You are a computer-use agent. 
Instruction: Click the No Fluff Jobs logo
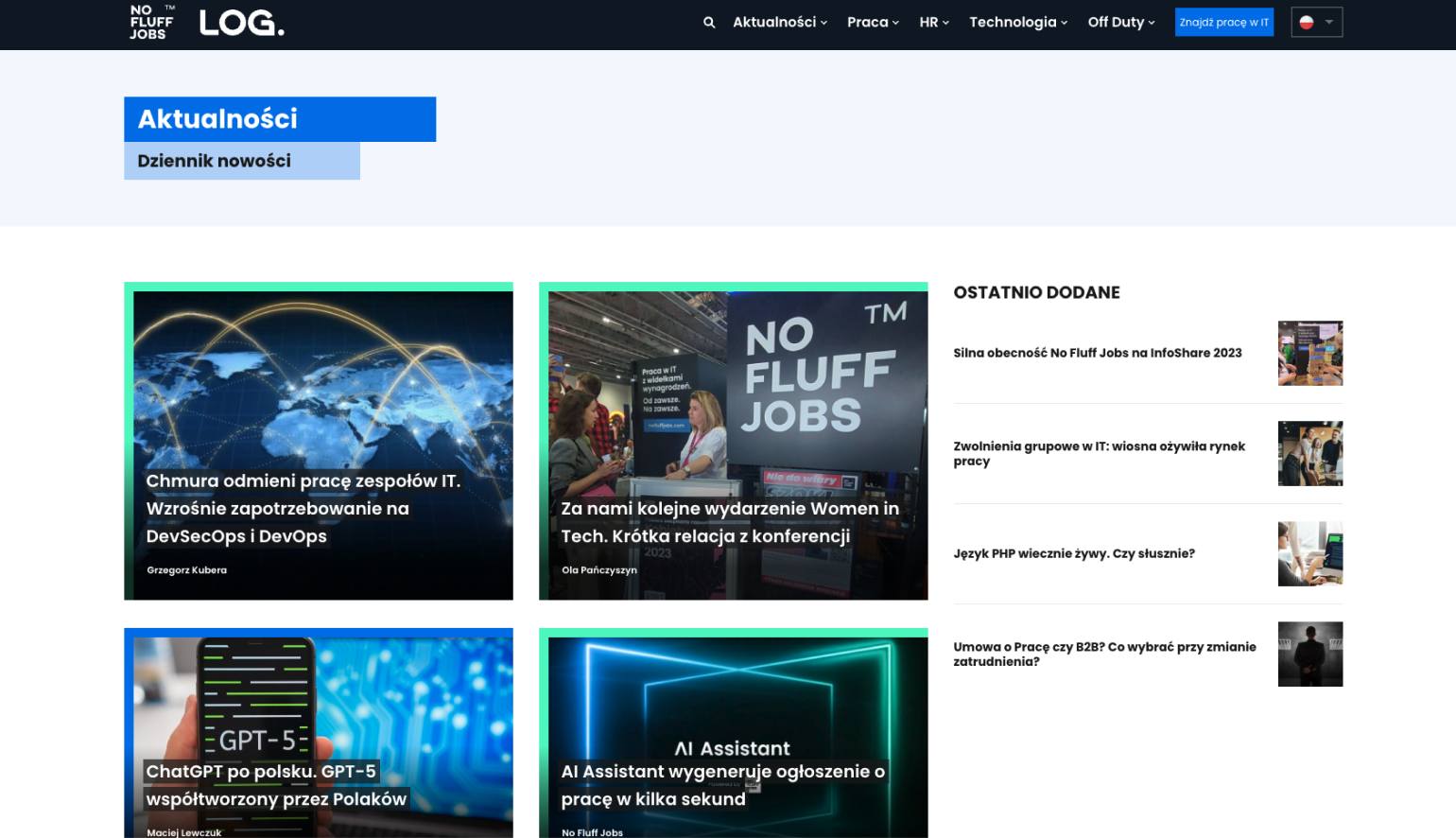pyautogui.click(x=152, y=22)
